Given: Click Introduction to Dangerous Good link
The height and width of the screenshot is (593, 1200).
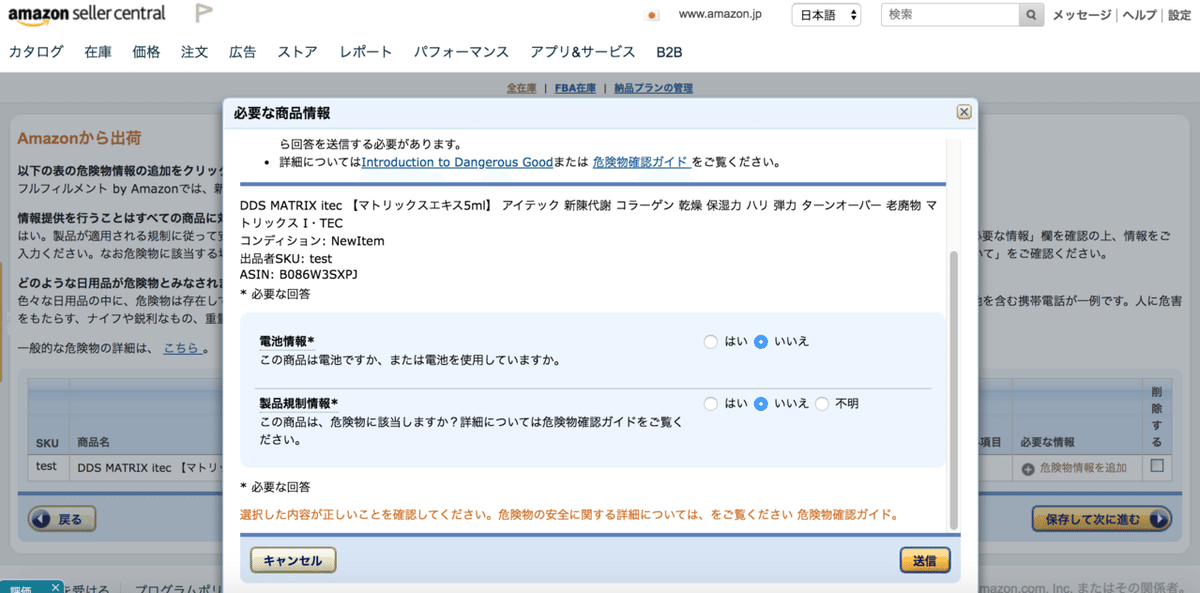Looking at the screenshot, I should (x=457, y=161).
